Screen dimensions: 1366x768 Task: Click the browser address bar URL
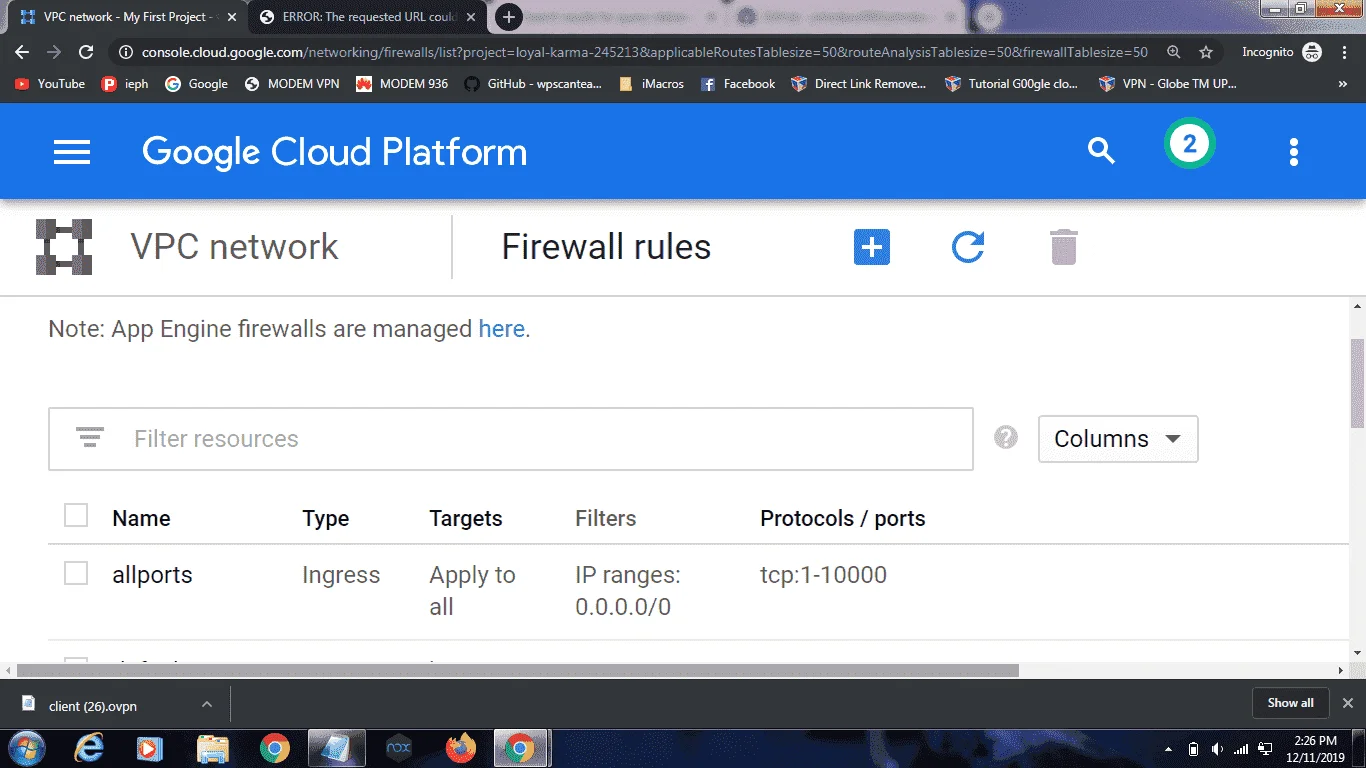point(644,52)
